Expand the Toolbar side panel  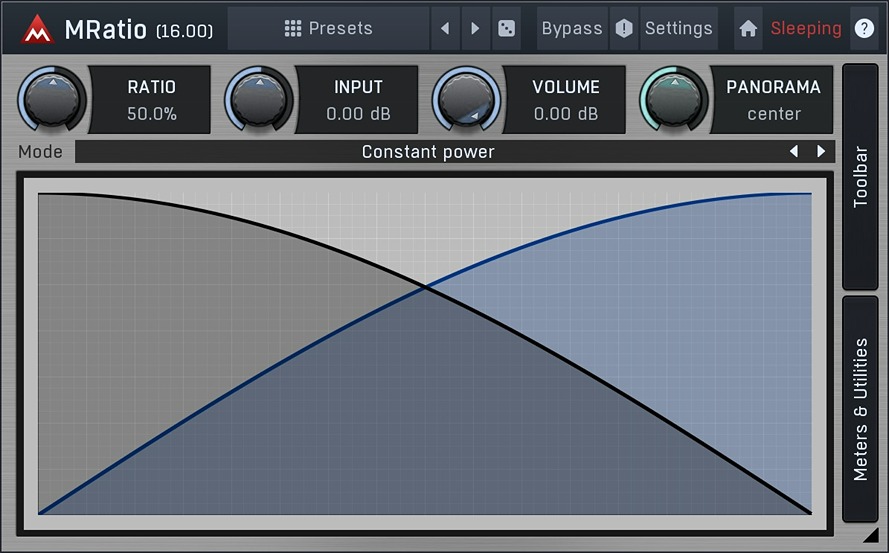(x=860, y=176)
